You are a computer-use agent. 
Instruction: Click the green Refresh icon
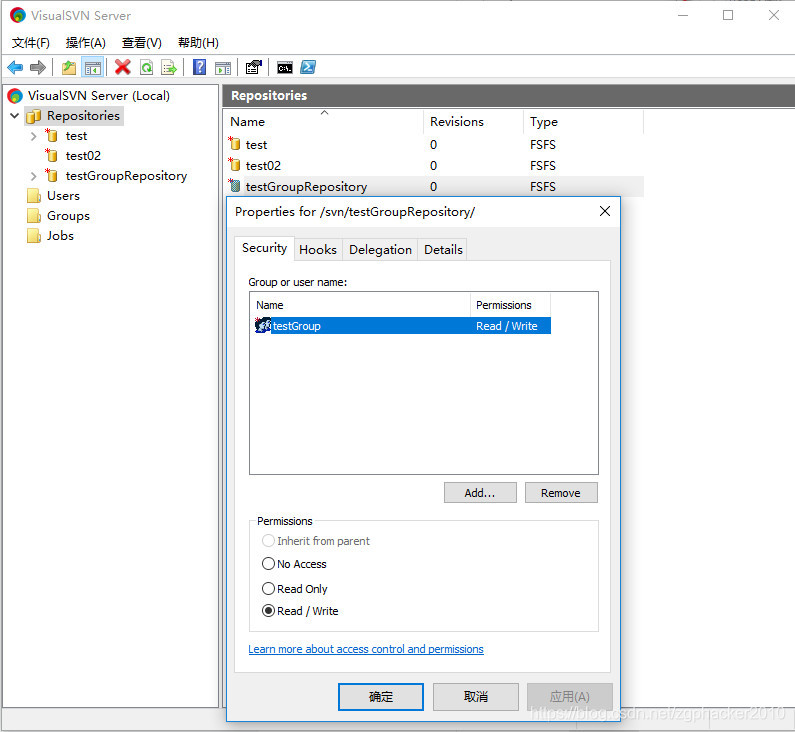(147, 67)
